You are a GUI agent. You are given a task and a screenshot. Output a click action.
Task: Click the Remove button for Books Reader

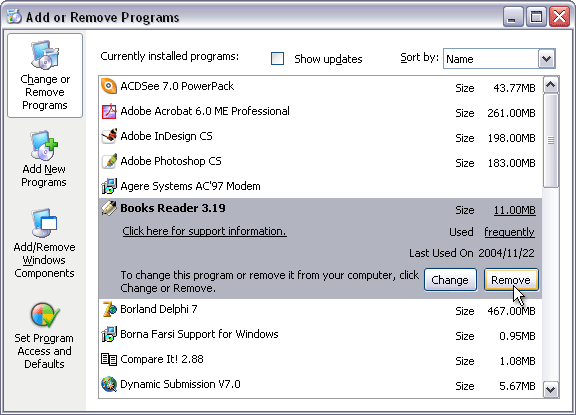click(x=511, y=280)
